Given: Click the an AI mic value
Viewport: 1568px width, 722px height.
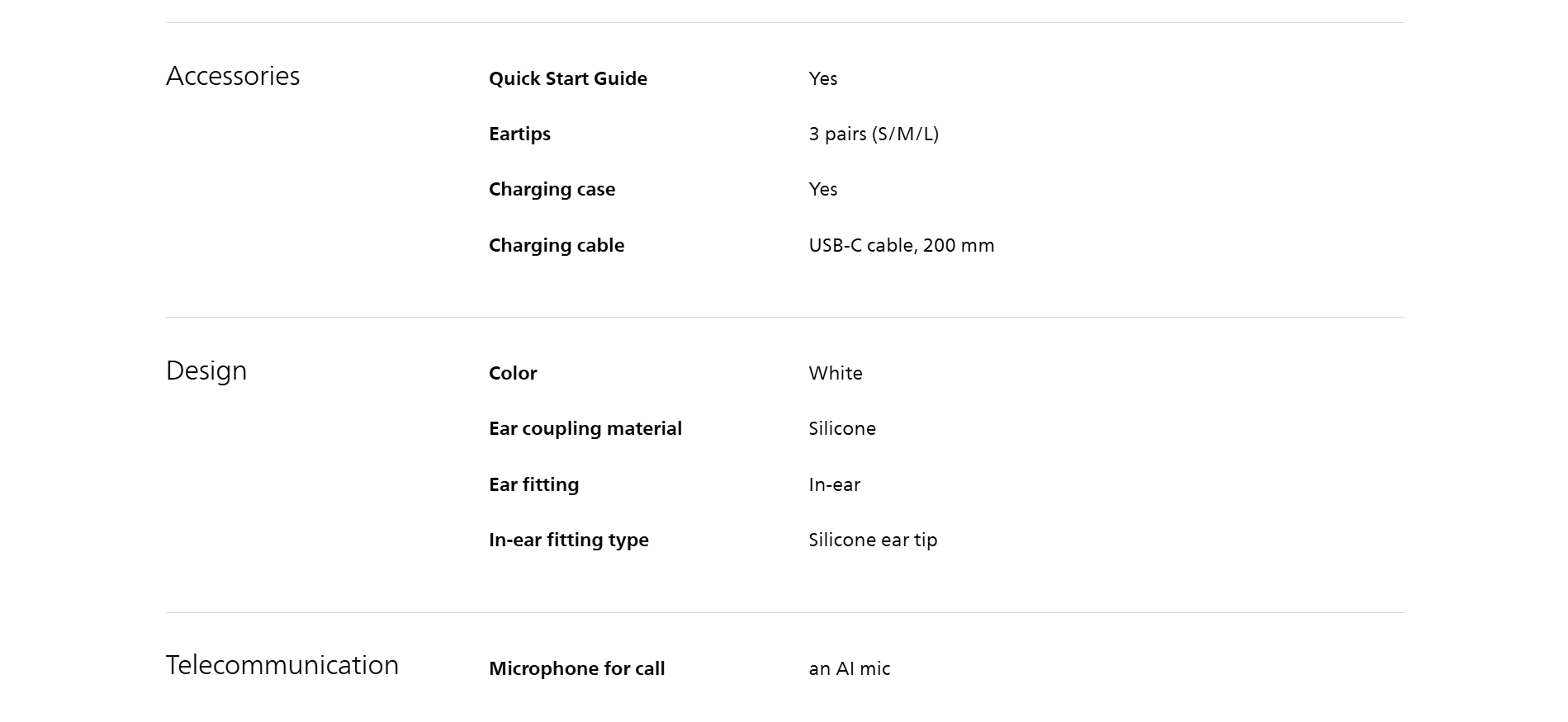Looking at the screenshot, I should pos(850,668).
